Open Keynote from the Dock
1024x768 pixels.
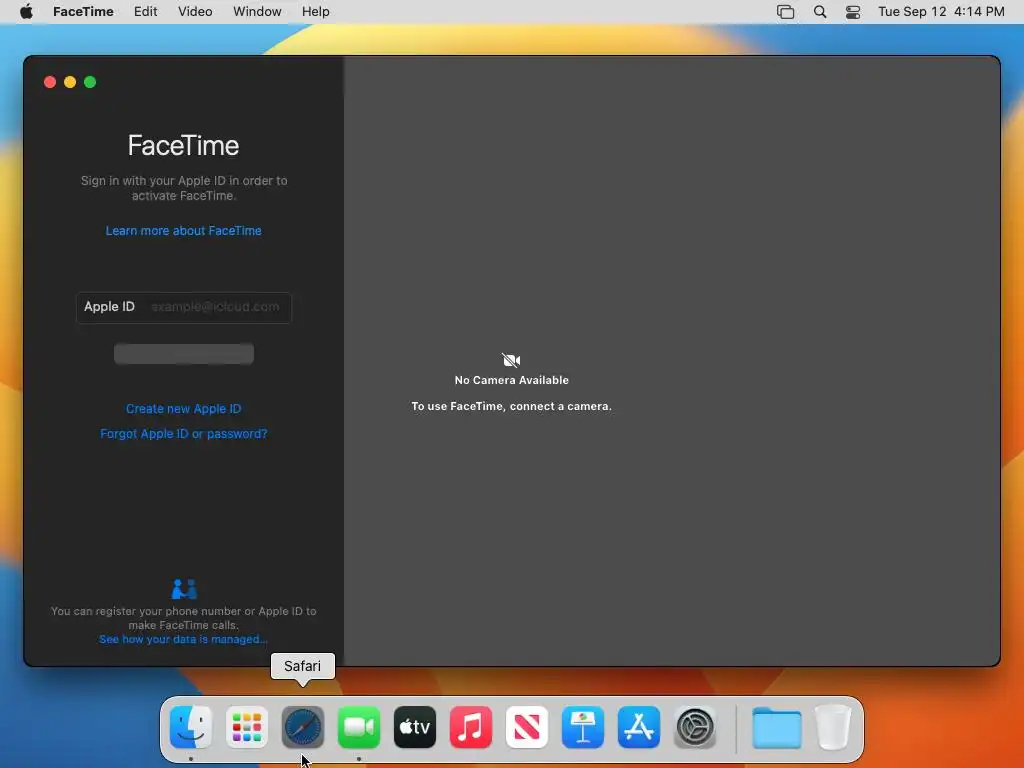583,727
